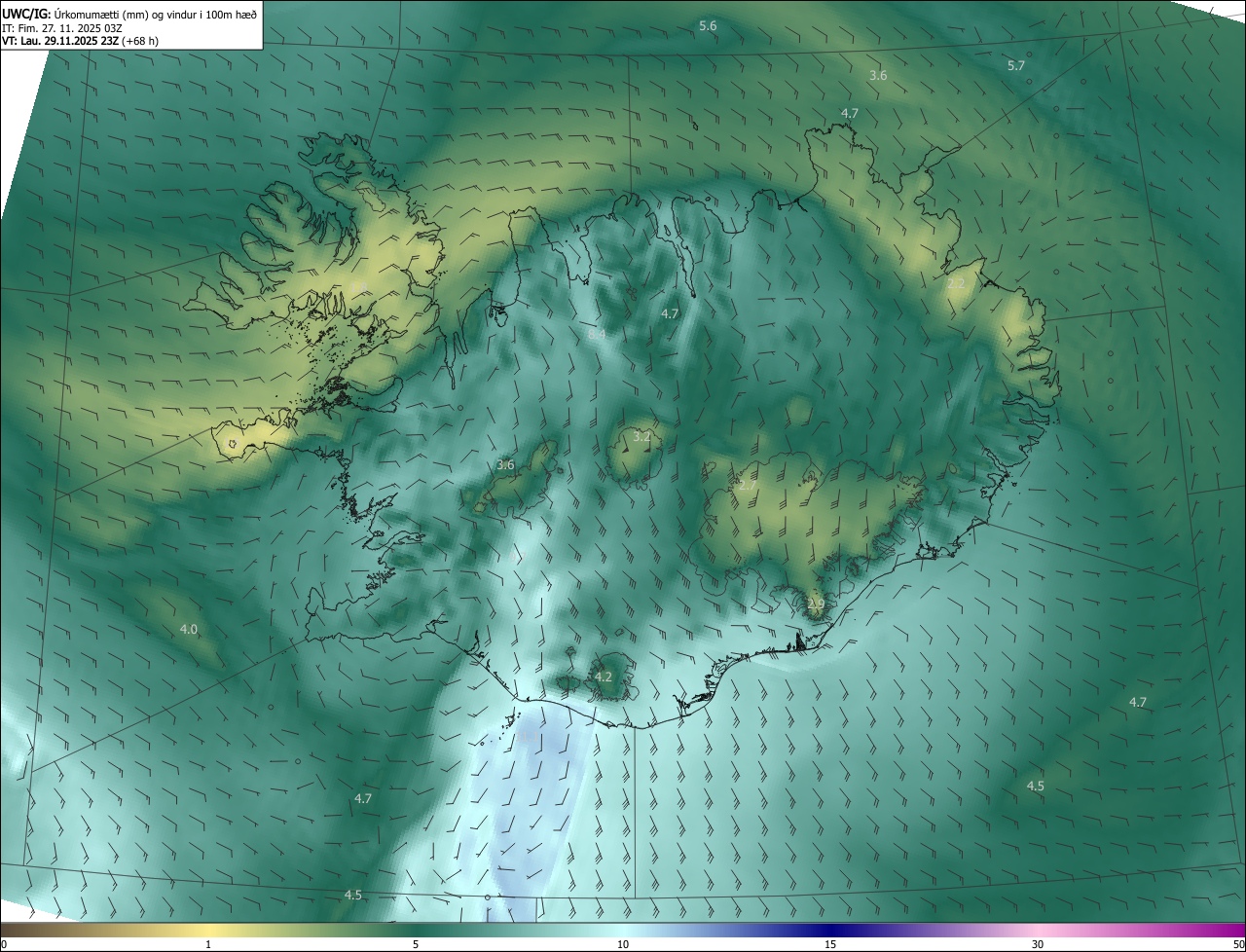The width and height of the screenshot is (1246, 952).
Task: Click colour scale tick label '0'
Action: pyautogui.click(x=4, y=944)
